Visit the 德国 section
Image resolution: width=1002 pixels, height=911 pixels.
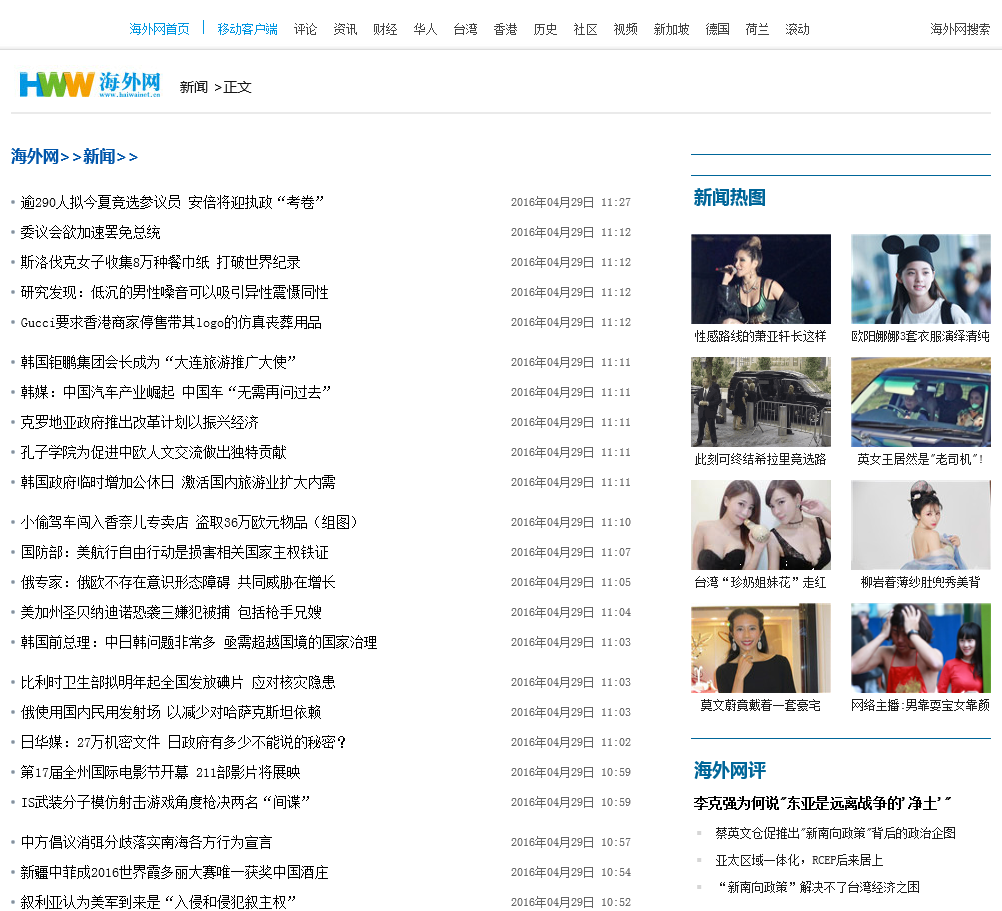pyautogui.click(x=717, y=29)
